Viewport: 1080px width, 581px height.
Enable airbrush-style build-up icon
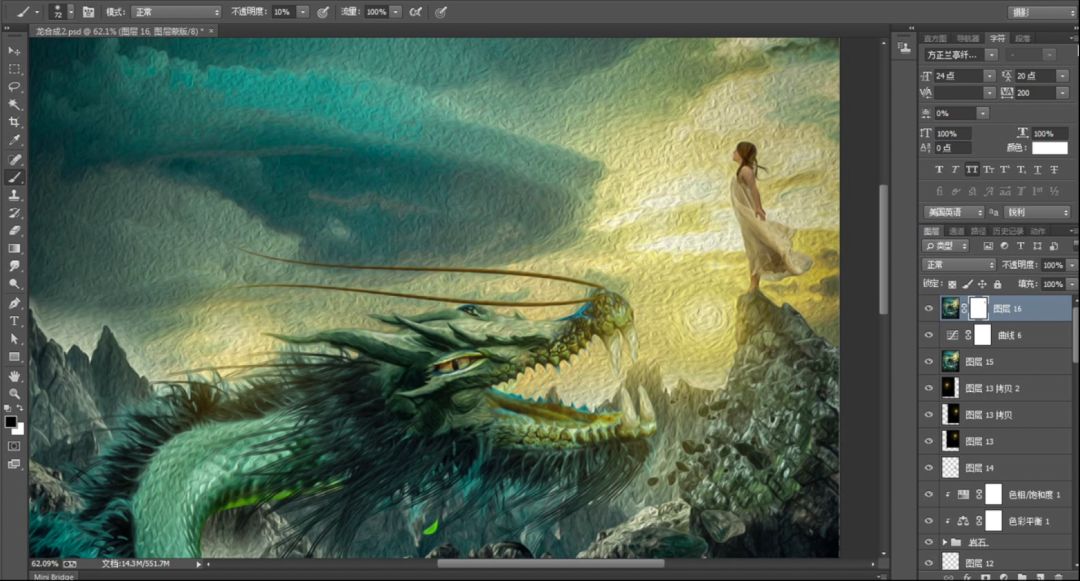[x=415, y=12]
